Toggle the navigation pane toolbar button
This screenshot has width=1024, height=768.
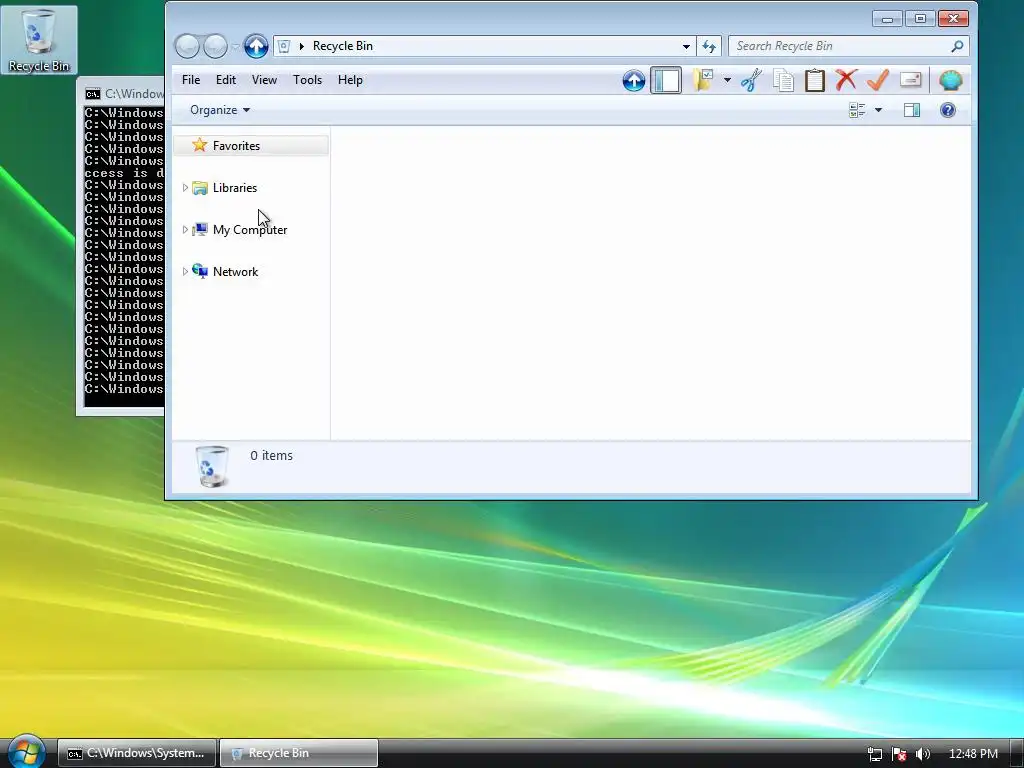tap(666, 80)
